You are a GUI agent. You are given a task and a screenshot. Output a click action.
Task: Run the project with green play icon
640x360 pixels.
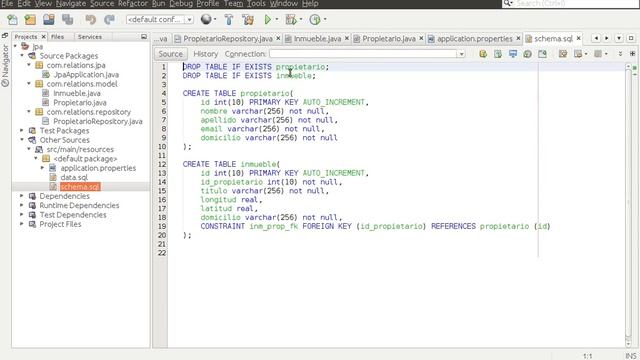(x=268, y=19)
